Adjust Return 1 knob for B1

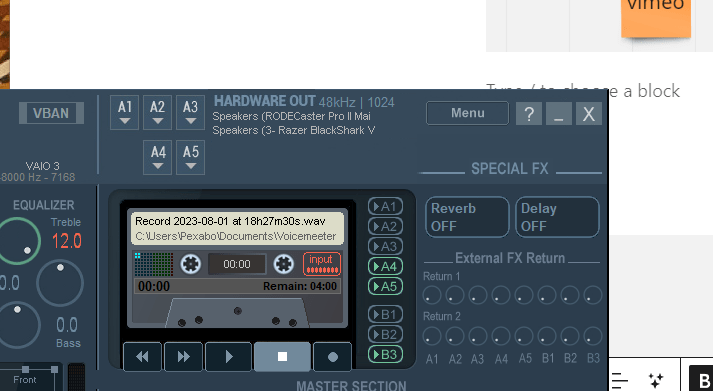point(547,295)
